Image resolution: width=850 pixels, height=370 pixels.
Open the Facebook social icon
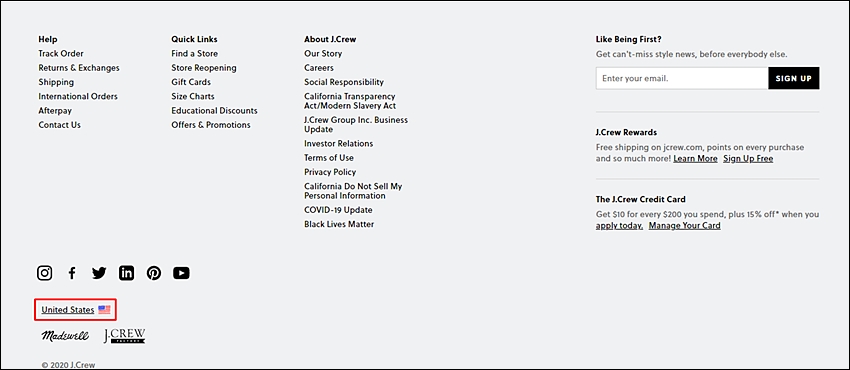(x=72, y=273)
